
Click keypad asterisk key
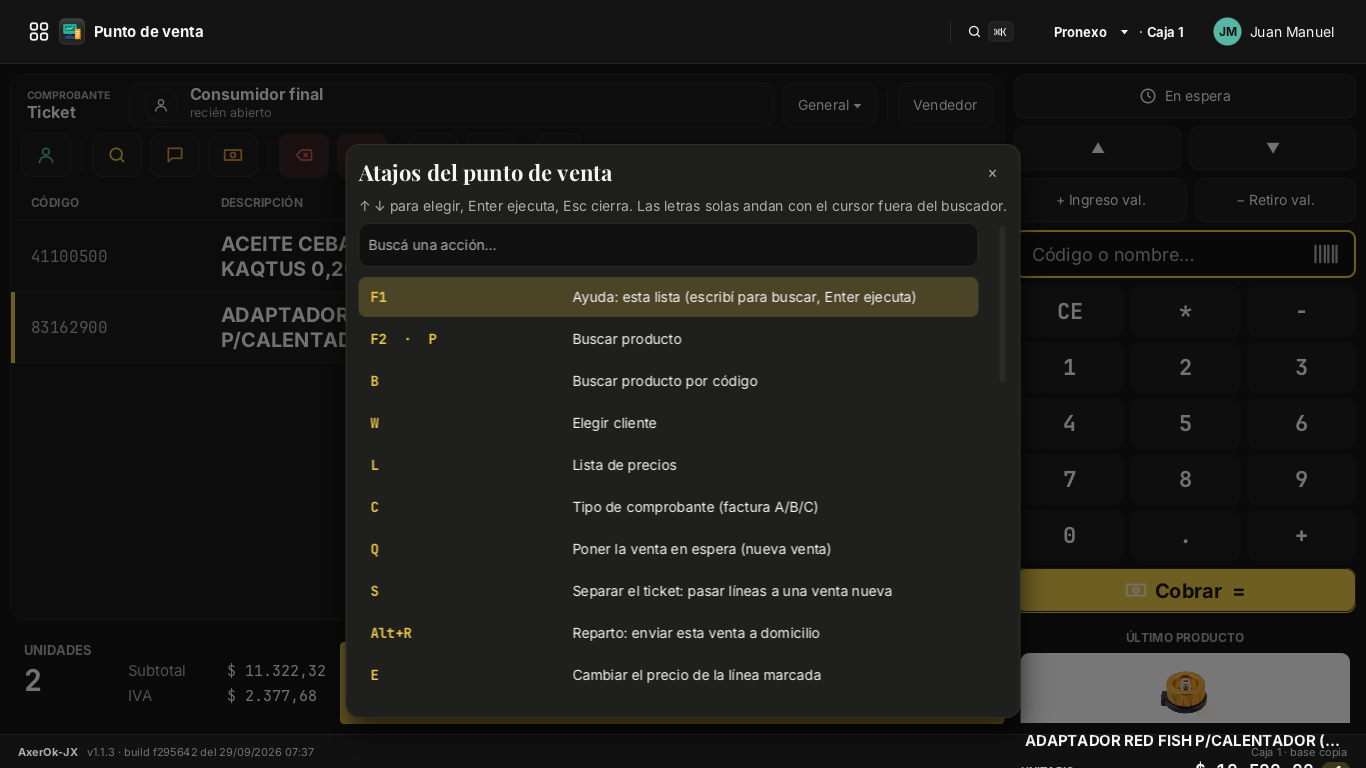tap(1185, 311)
